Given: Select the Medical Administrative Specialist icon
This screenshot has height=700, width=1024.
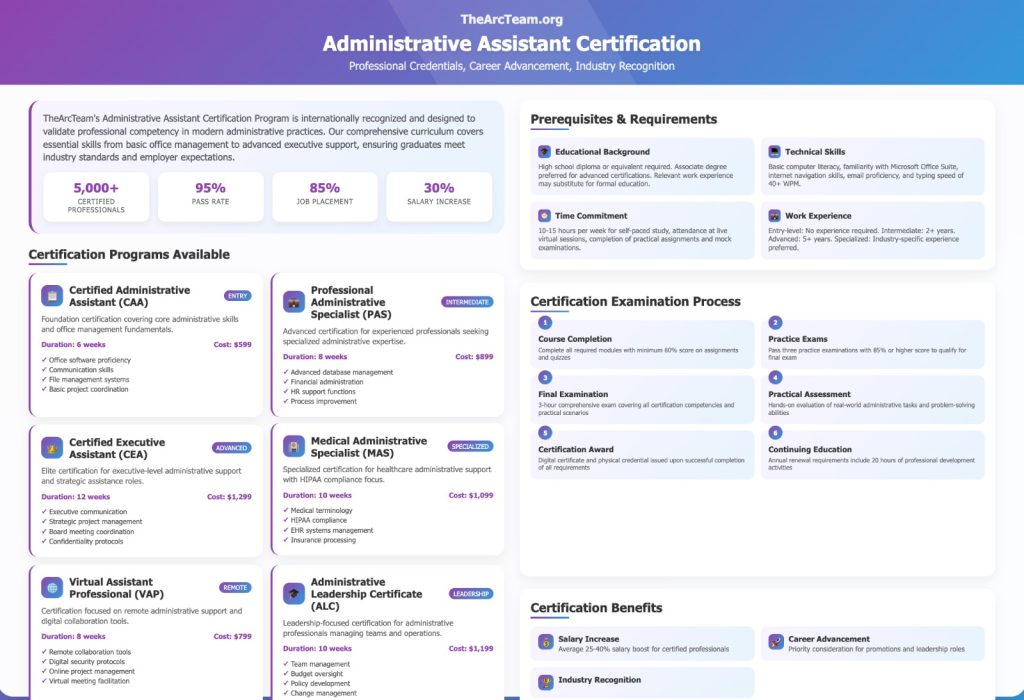Looking at the screenshot, I should [x=294, y=446].
